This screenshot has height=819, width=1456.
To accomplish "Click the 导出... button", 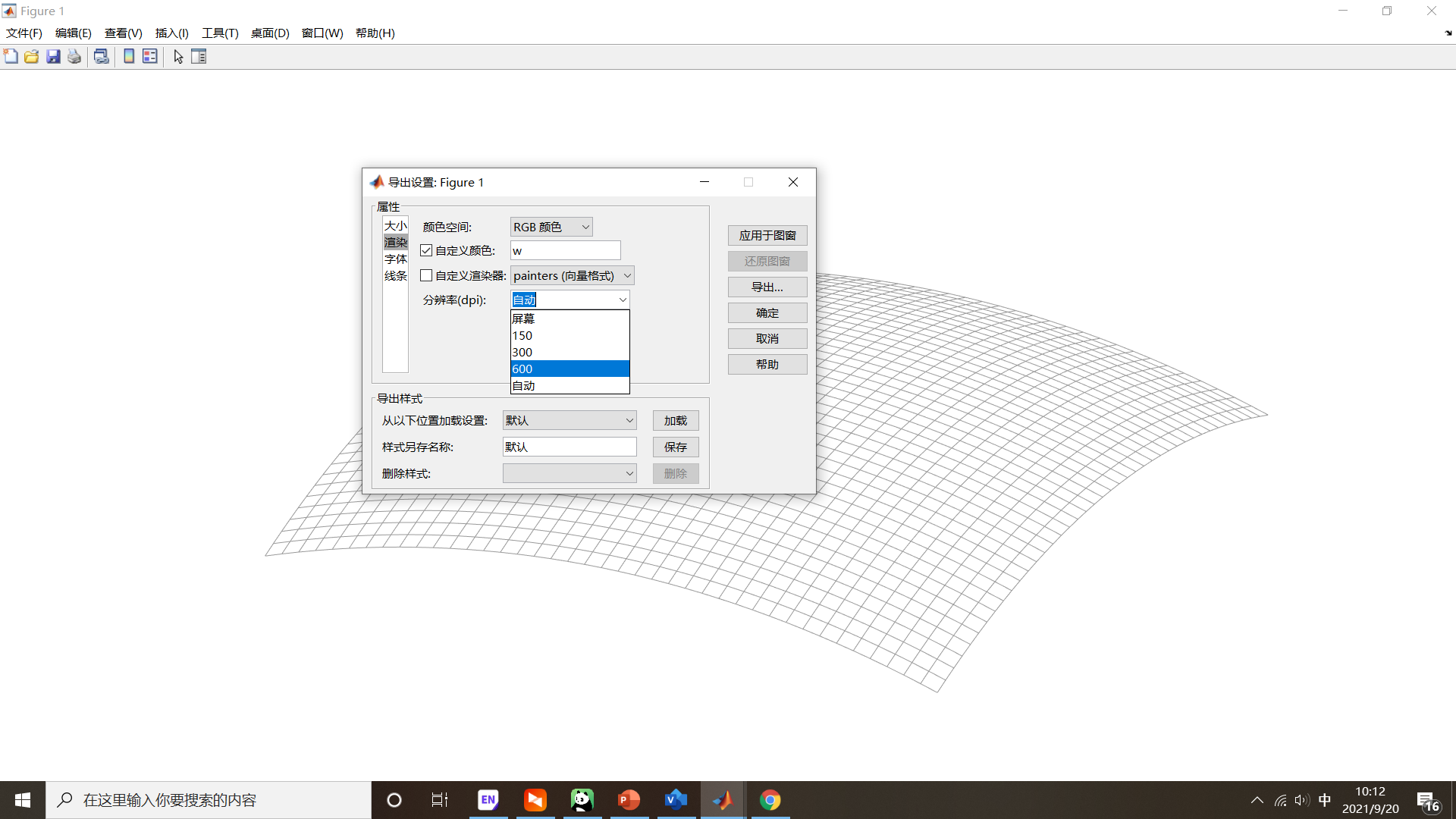I will tap(767, 287).
